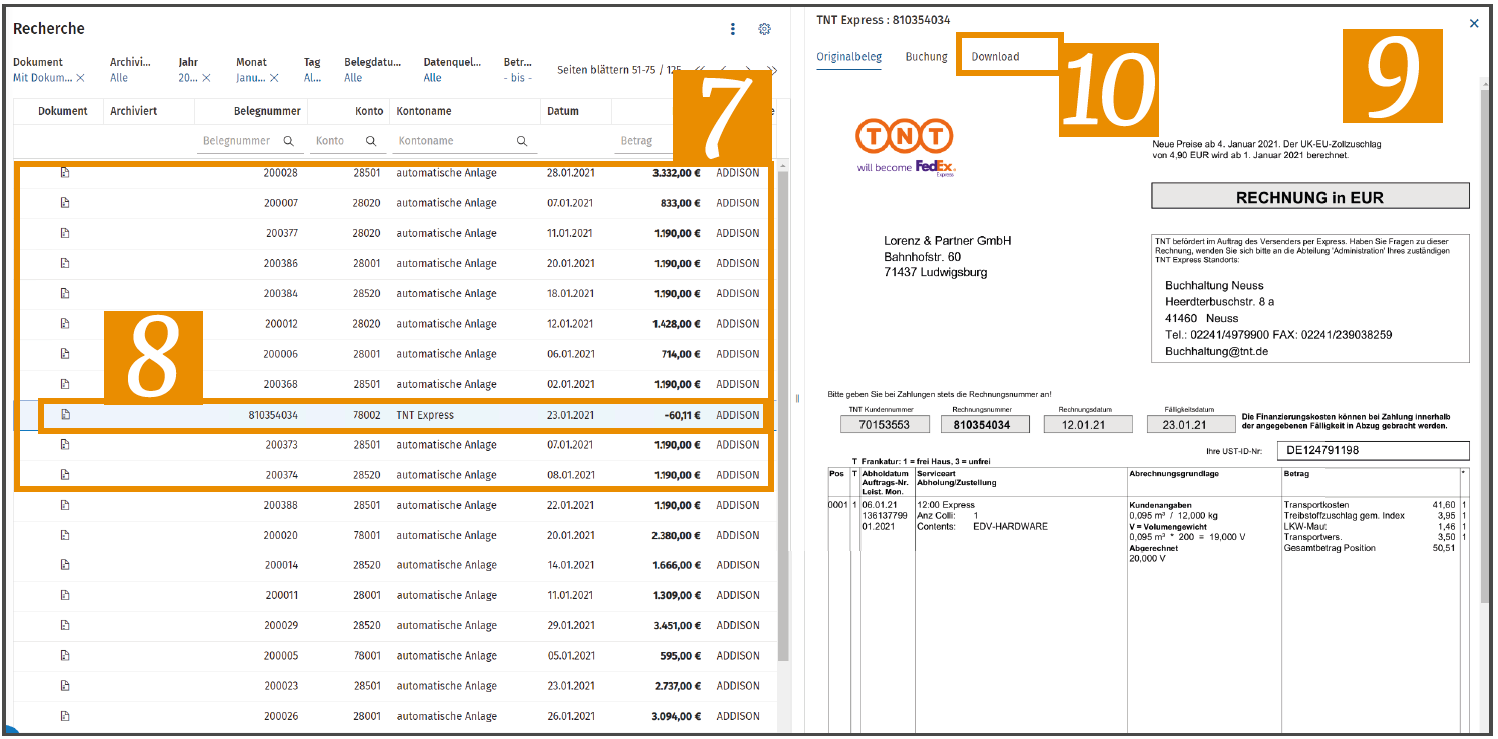This screenshot has height=739, width=1498.
Task: Clear the Dokument filter with its X
Action: (81, 78)
